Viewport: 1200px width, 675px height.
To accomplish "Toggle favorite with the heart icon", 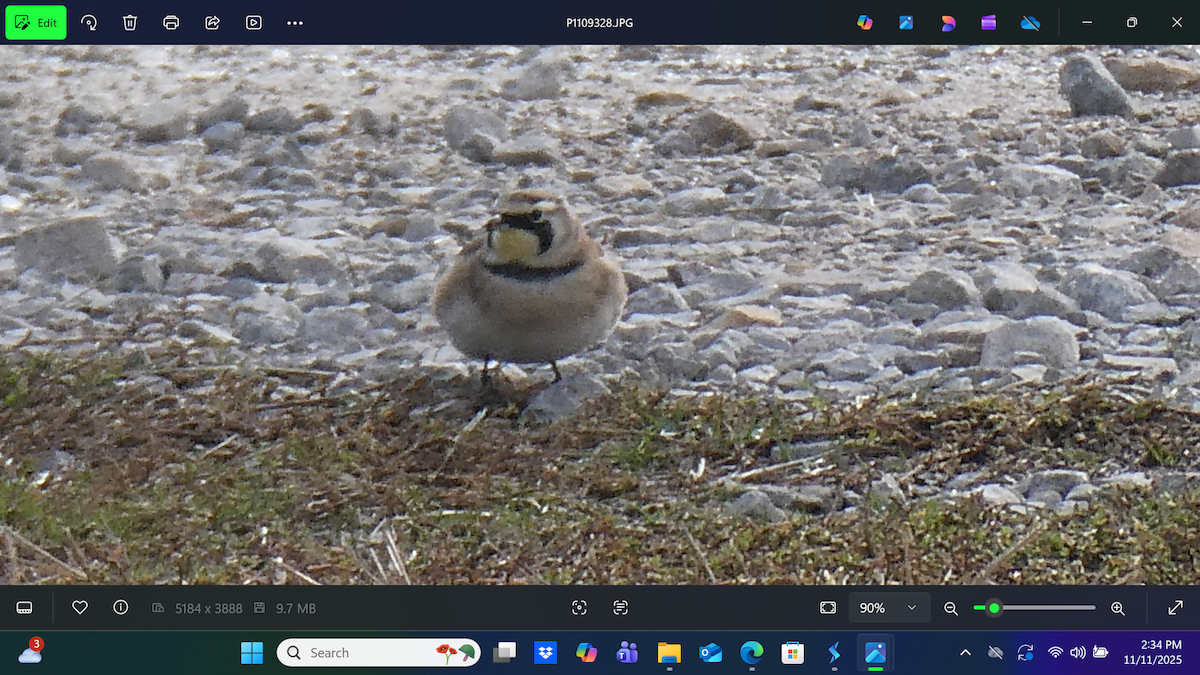I will [80, 608].
